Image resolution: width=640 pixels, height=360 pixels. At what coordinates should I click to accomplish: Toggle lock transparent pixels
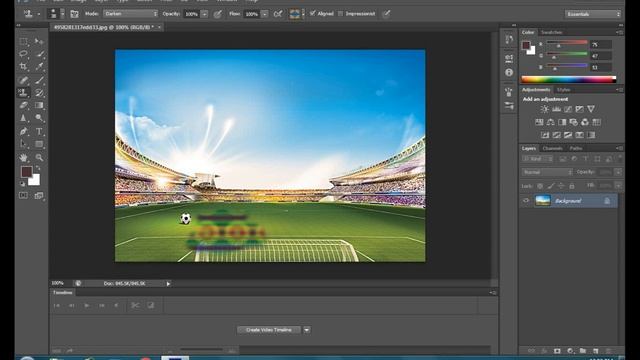point(540,186)
